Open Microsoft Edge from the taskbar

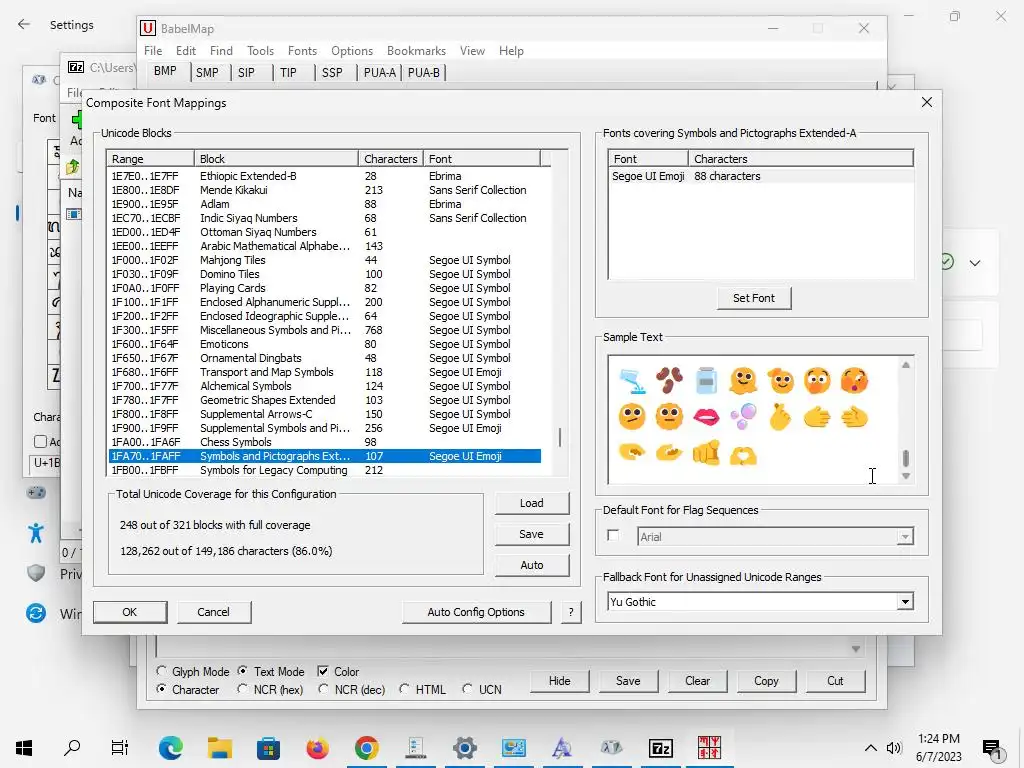coord(170,747)
